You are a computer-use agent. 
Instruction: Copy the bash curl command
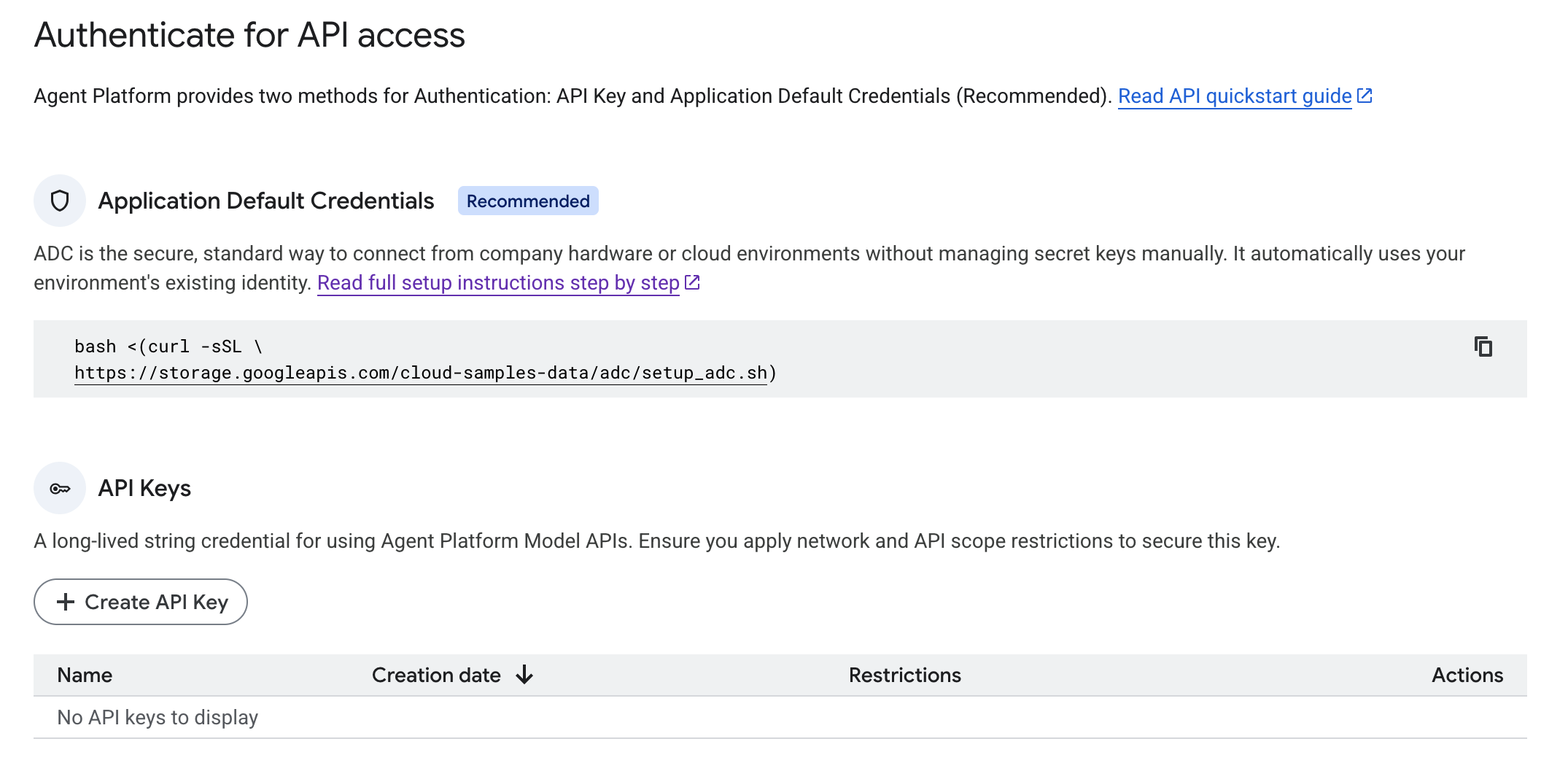click(x=1483, y=346)
